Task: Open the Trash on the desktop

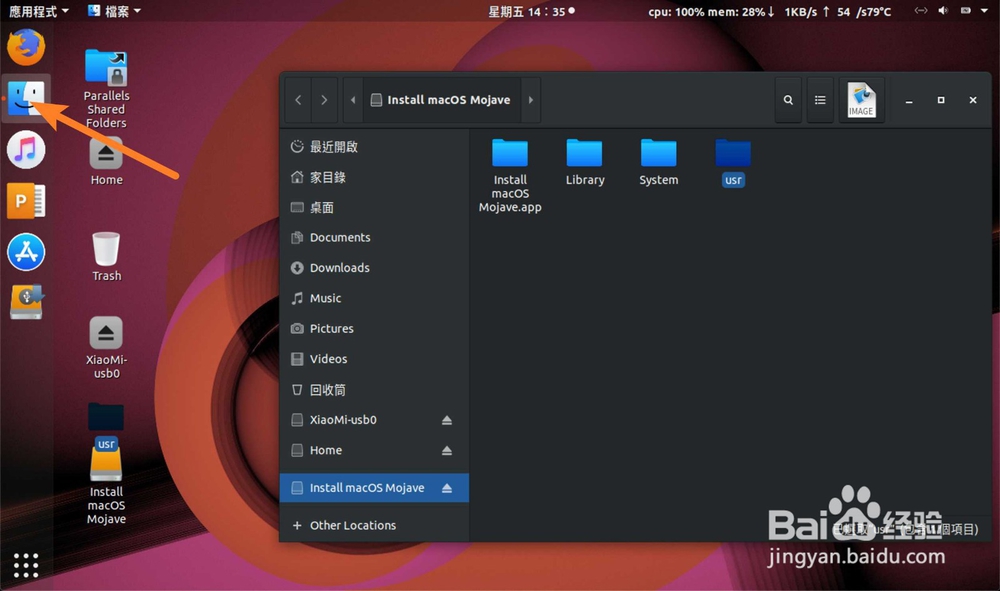Action: coord(106,257)
